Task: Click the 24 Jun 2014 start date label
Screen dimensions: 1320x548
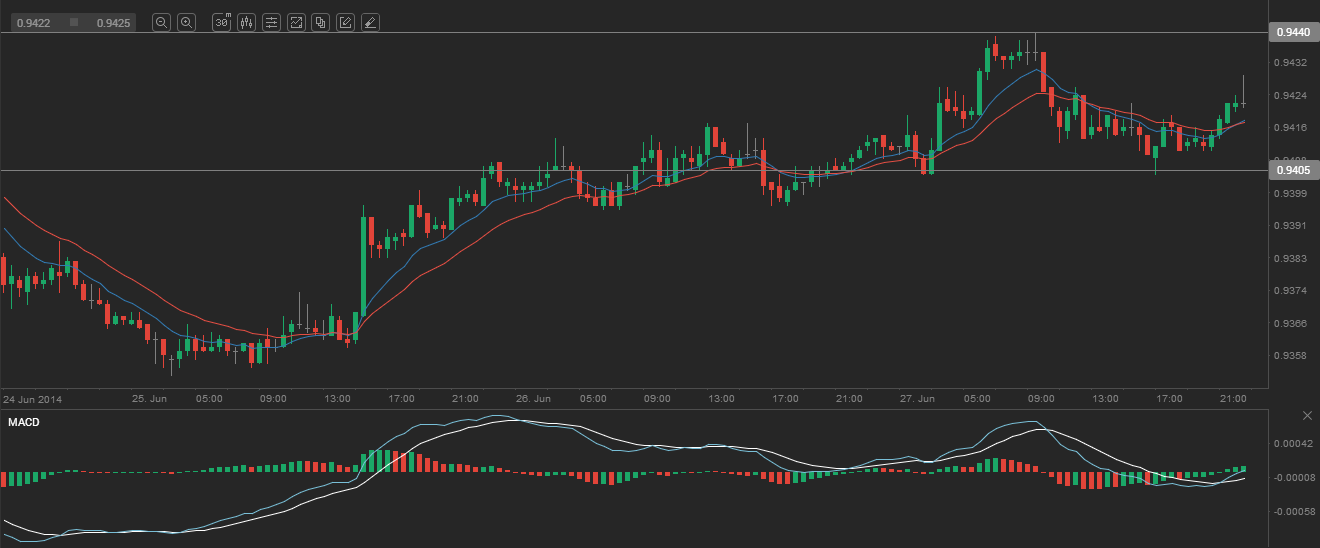Action: (34, 398)
